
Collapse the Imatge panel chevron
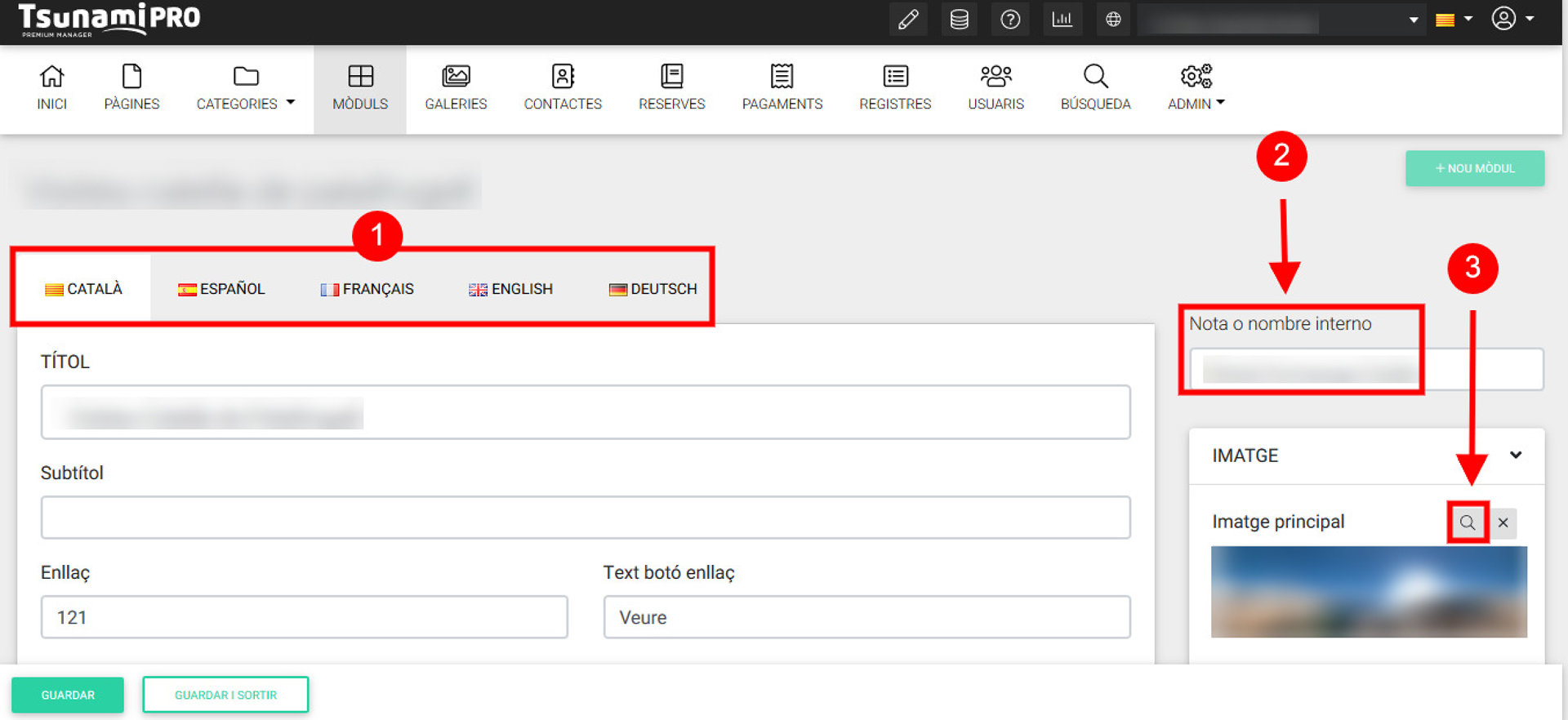pyautogui.click(x=1516, y=456)
